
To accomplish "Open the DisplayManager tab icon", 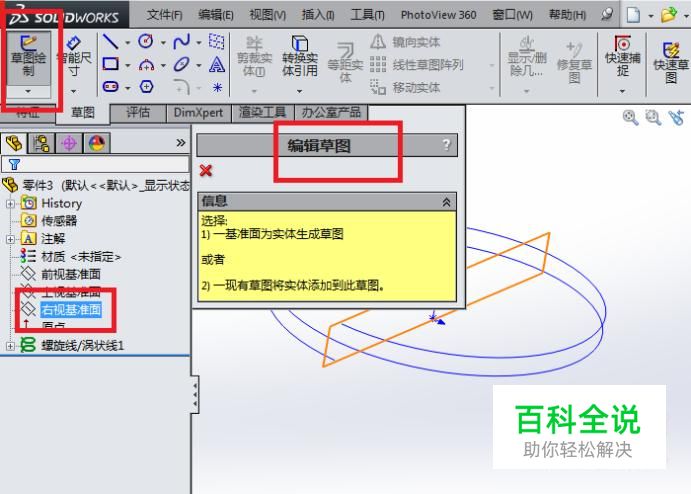I will pos(97,143).
